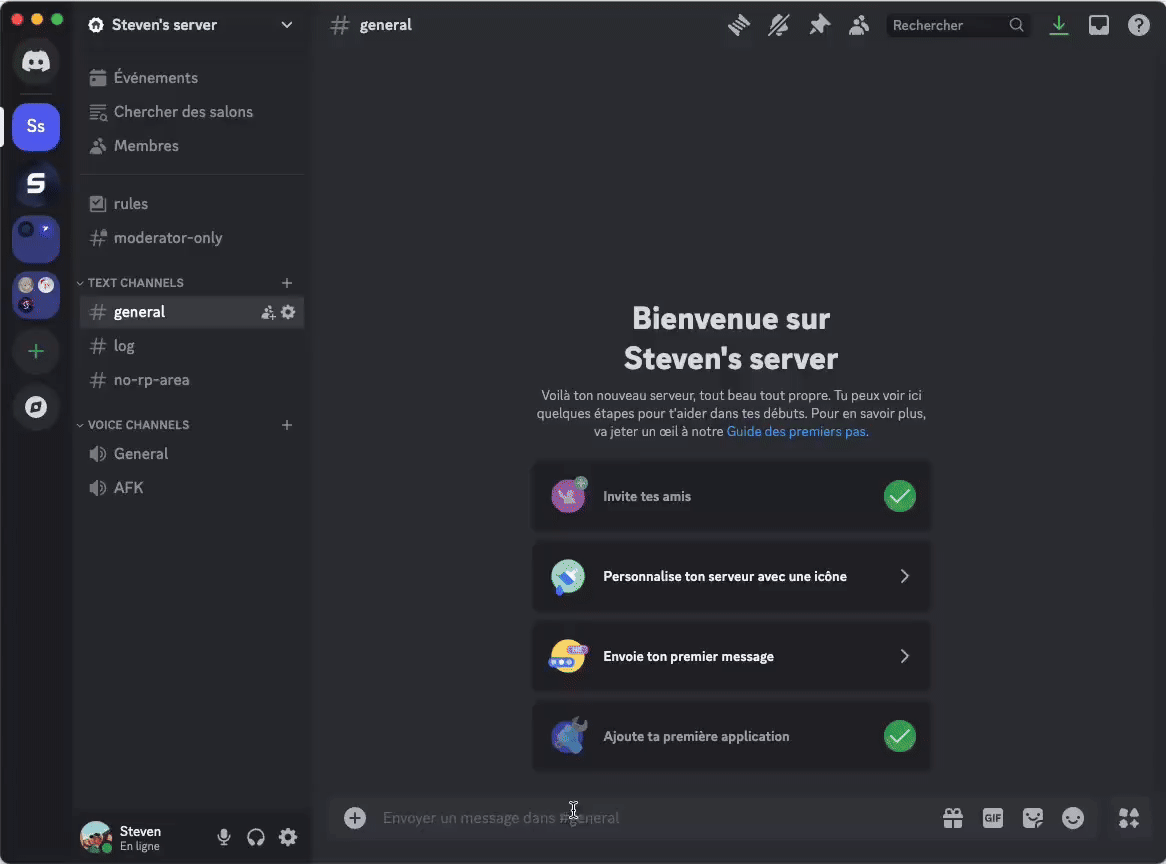1166x864 pixels.
Task: Select the moderator-only channel
Action: [x=192, y=238]
